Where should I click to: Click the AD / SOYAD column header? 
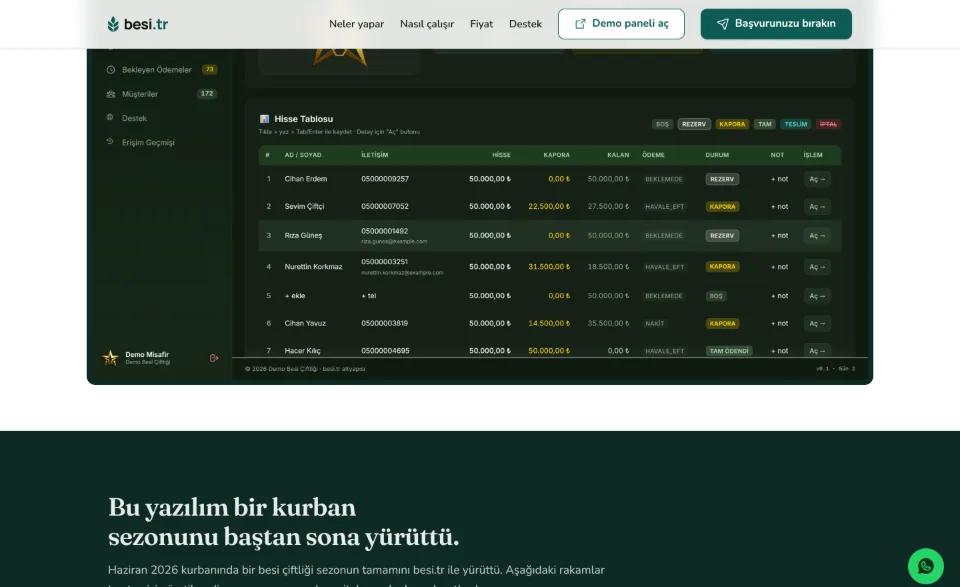pyautogui.click(x=303, y=155)
